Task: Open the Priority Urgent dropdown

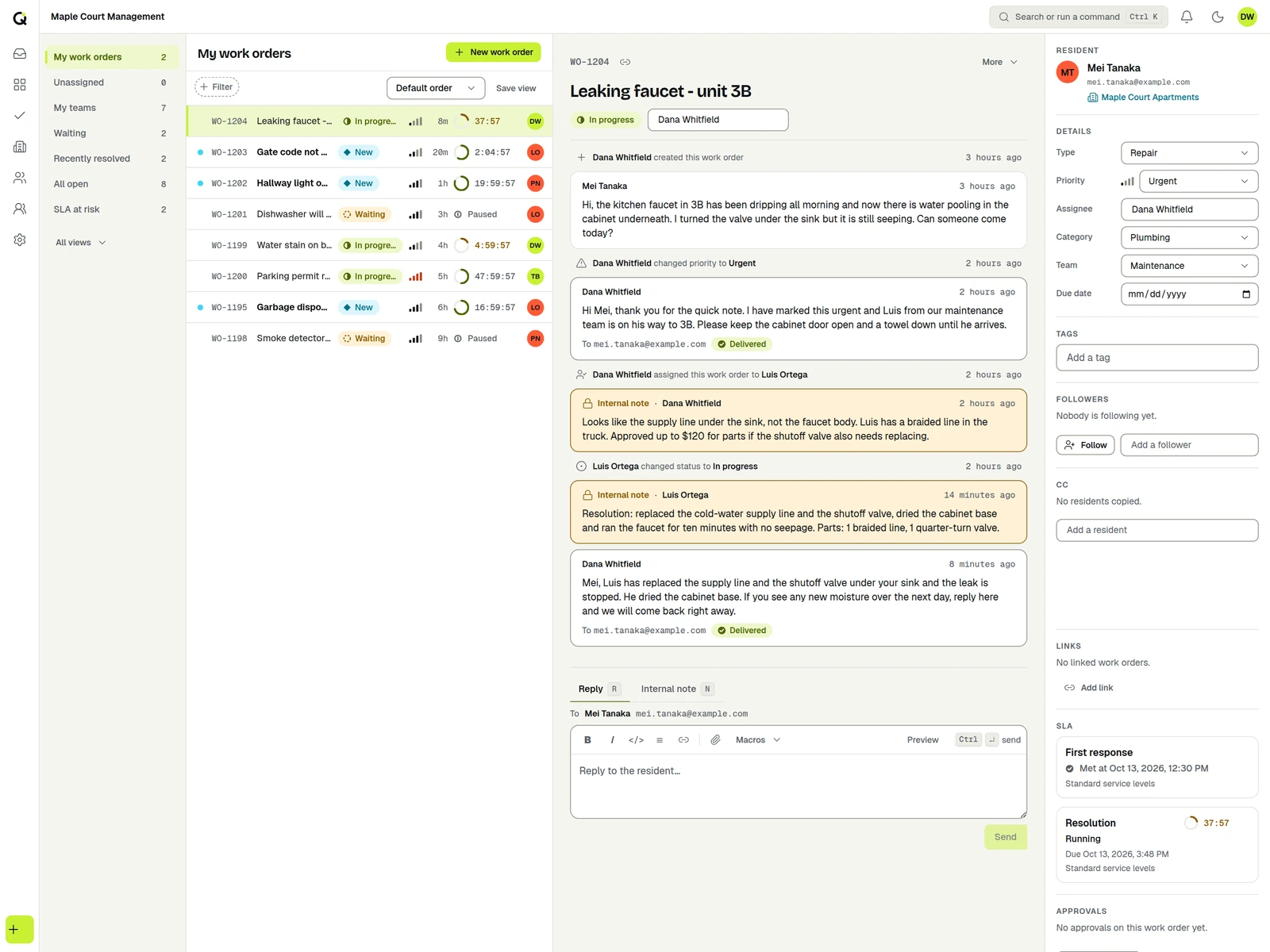Action: pyautogui.click(x=1199, y=181)
